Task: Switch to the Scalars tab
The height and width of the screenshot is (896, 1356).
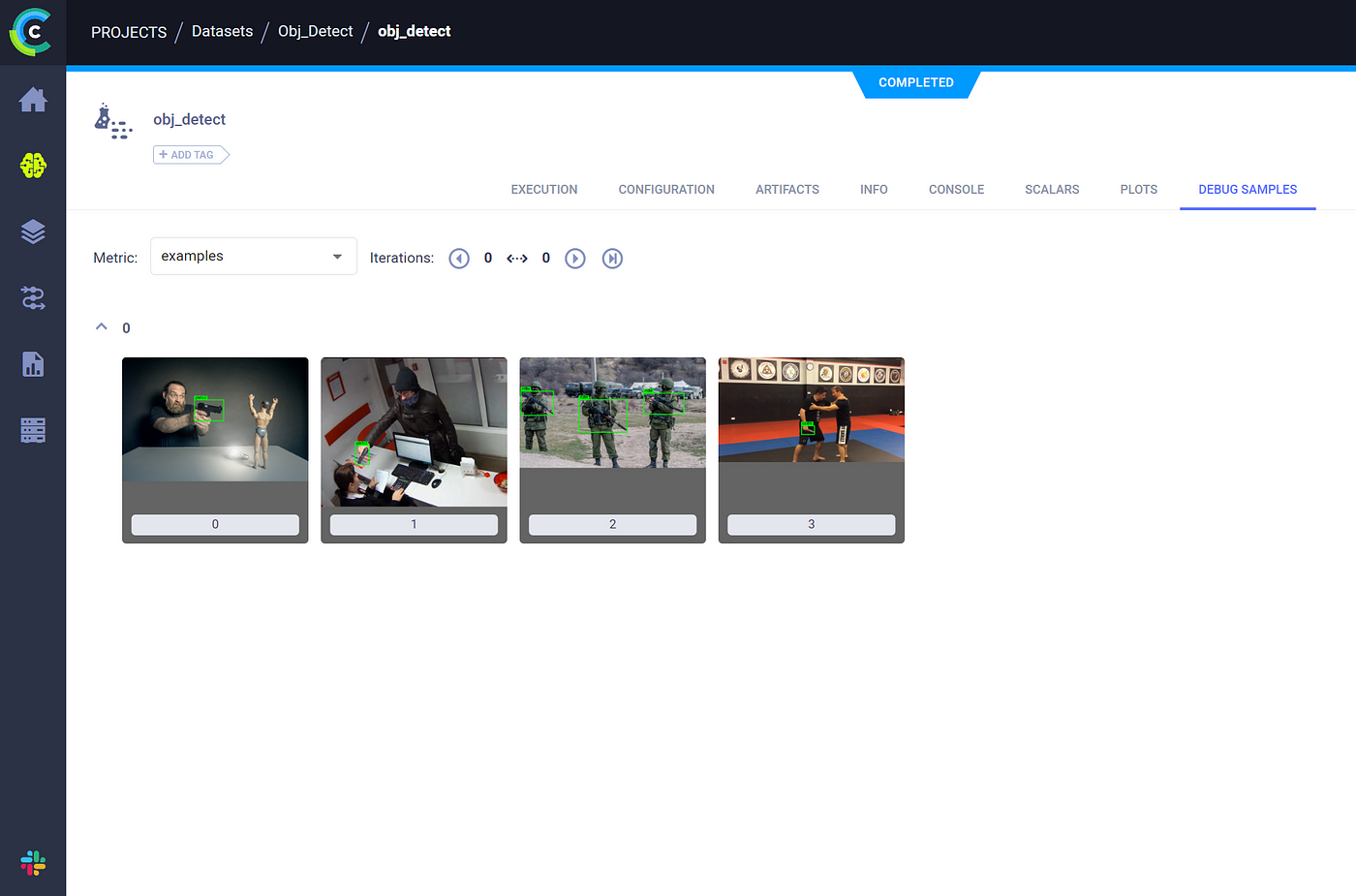Action: point(1052,190)
